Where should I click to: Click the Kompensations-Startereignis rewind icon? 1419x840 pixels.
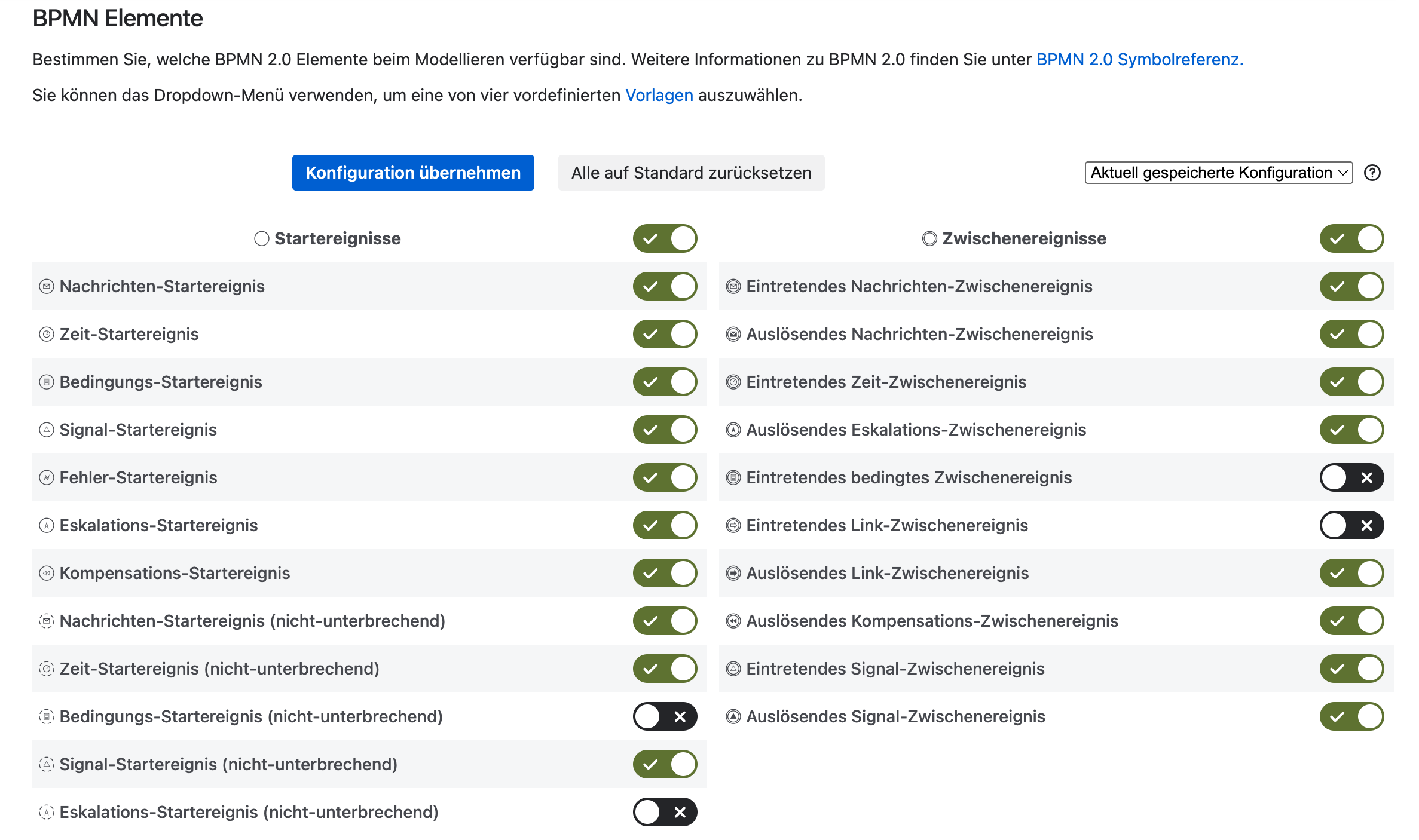47,573
